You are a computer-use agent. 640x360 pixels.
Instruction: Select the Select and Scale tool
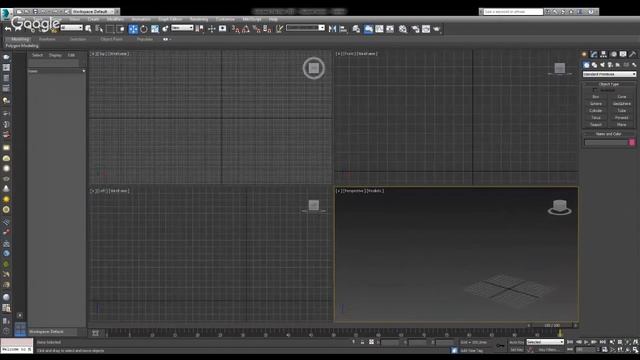coord(155,29)
